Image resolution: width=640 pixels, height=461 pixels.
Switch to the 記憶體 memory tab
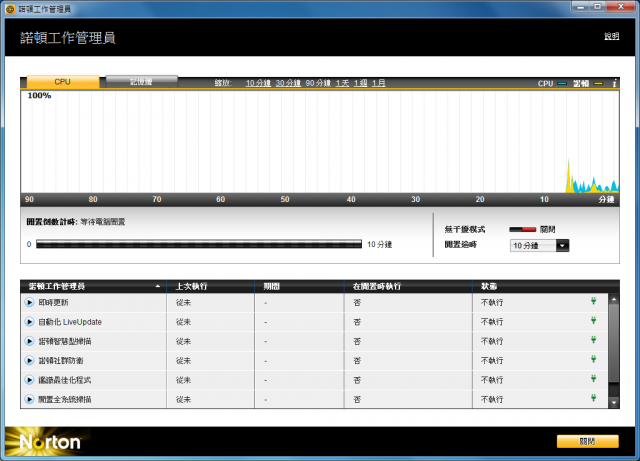tap(141, 82)
